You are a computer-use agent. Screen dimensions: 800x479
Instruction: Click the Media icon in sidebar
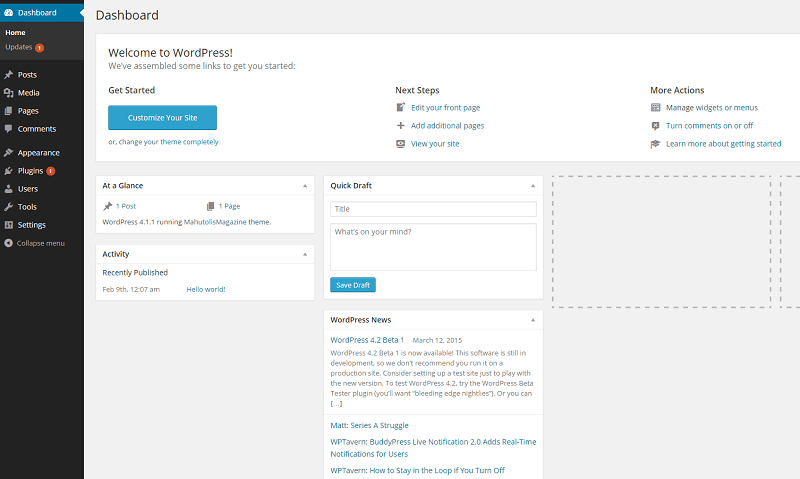pyautogui.click(x=8, y=93)
